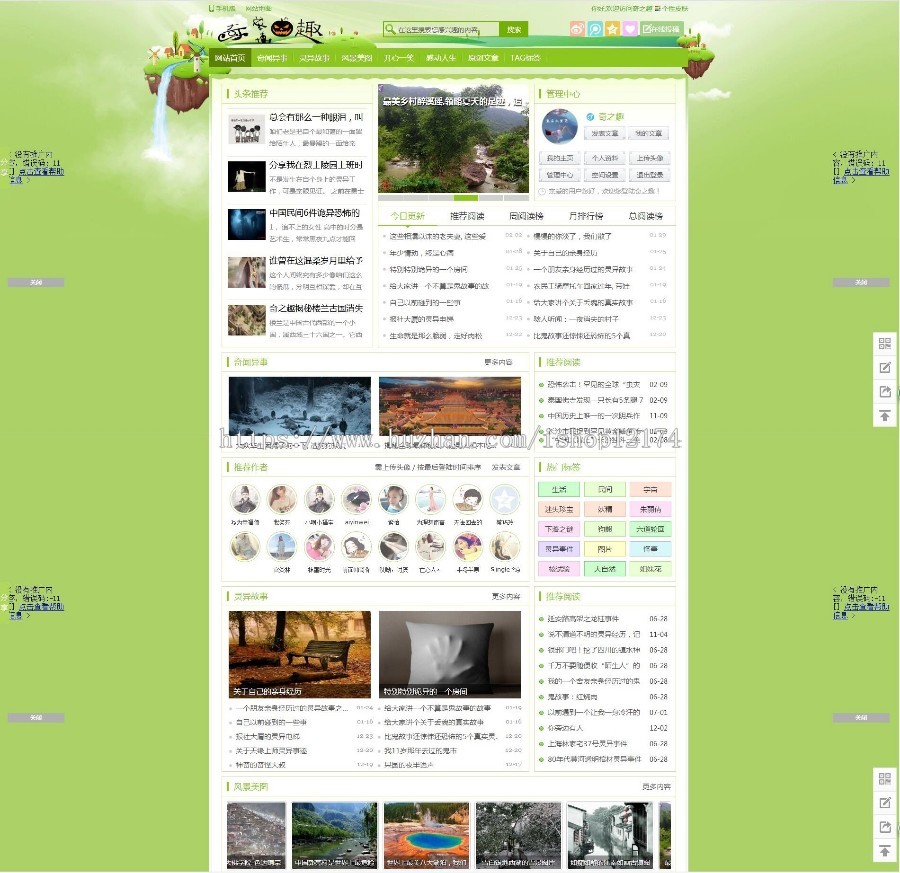The image size is (900, 873).
Task: Open TAG标签 in navigation bar
Action: [x=525, y=57]
